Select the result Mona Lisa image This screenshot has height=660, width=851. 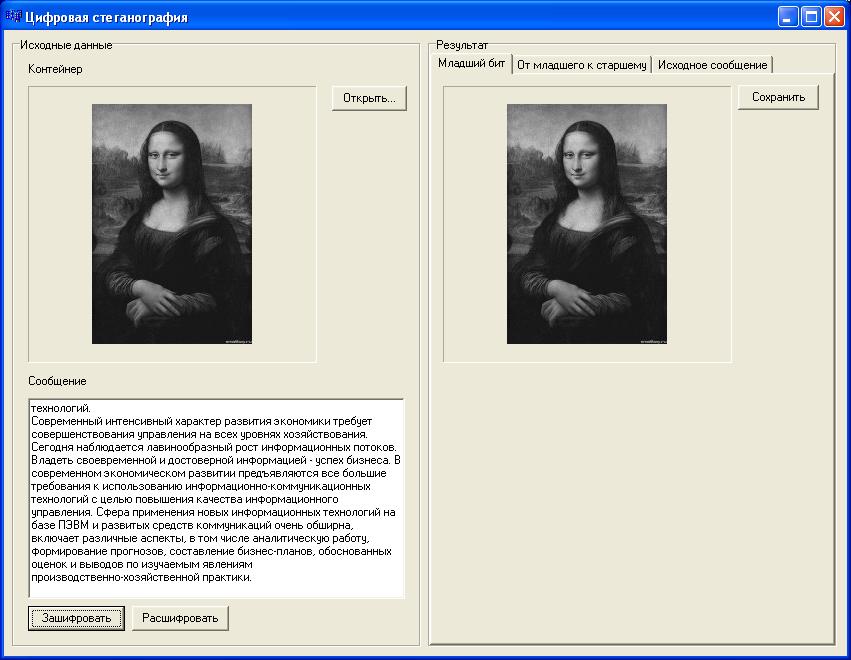point(587,224)
